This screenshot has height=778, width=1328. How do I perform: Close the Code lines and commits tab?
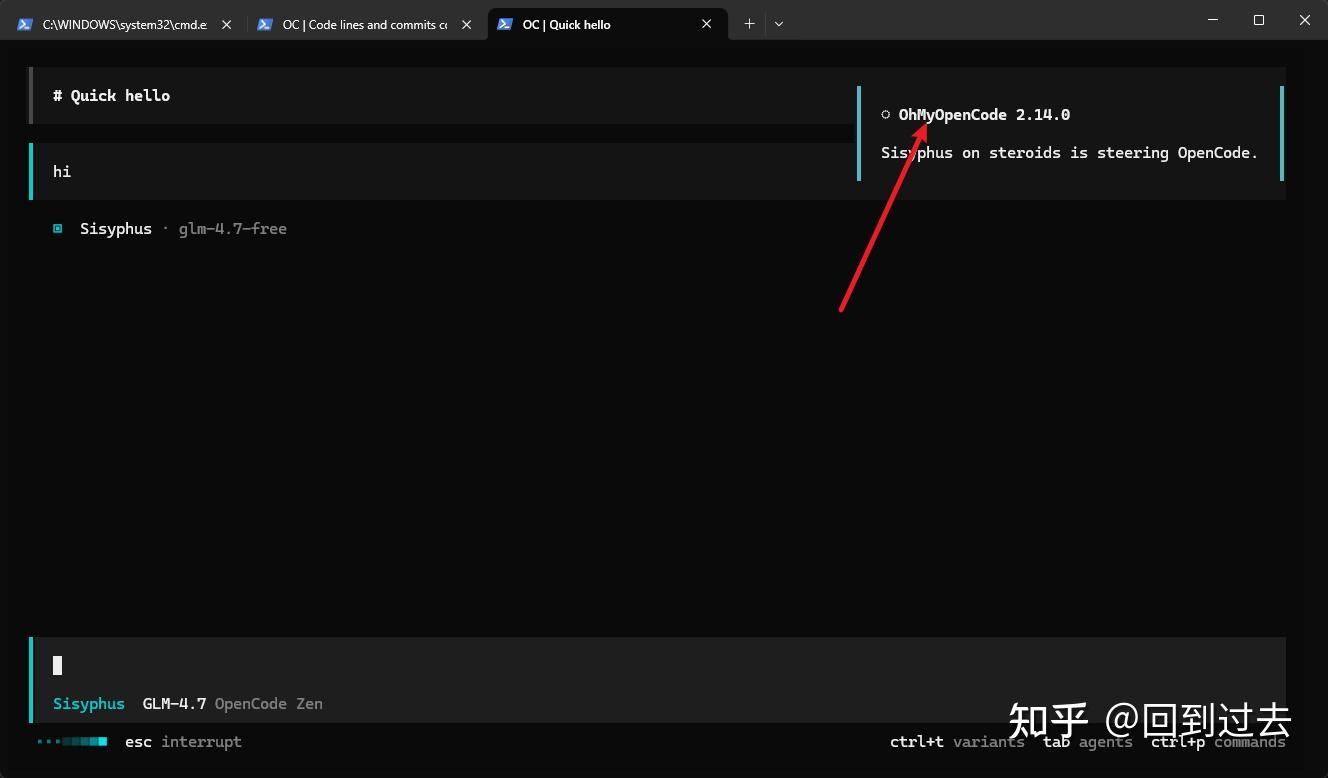[467, 24]
